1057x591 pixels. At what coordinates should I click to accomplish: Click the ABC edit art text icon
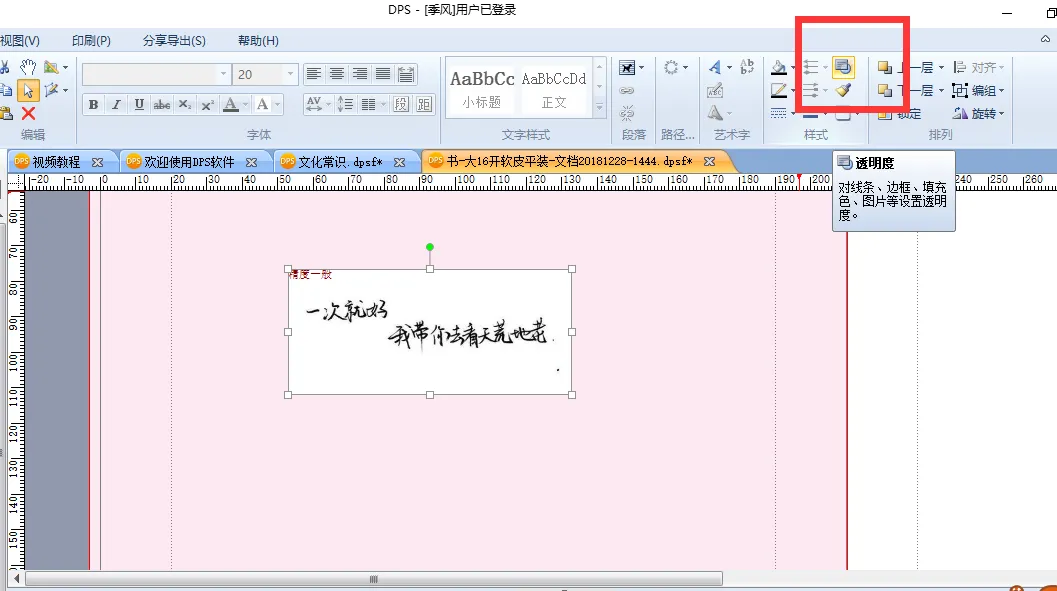[x=715, y=90]
